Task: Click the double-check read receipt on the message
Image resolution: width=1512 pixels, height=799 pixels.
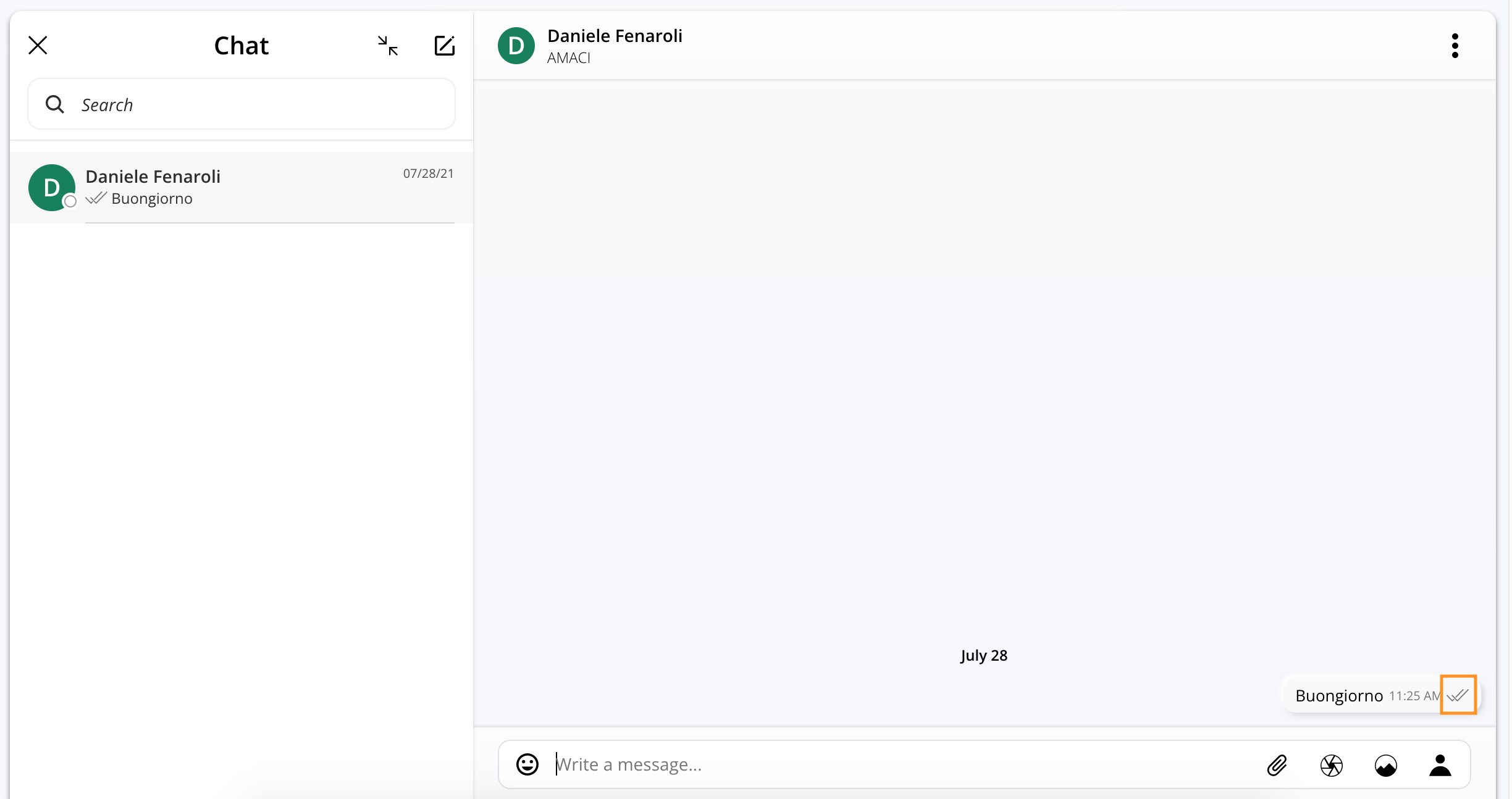Action: point(1458,695)
